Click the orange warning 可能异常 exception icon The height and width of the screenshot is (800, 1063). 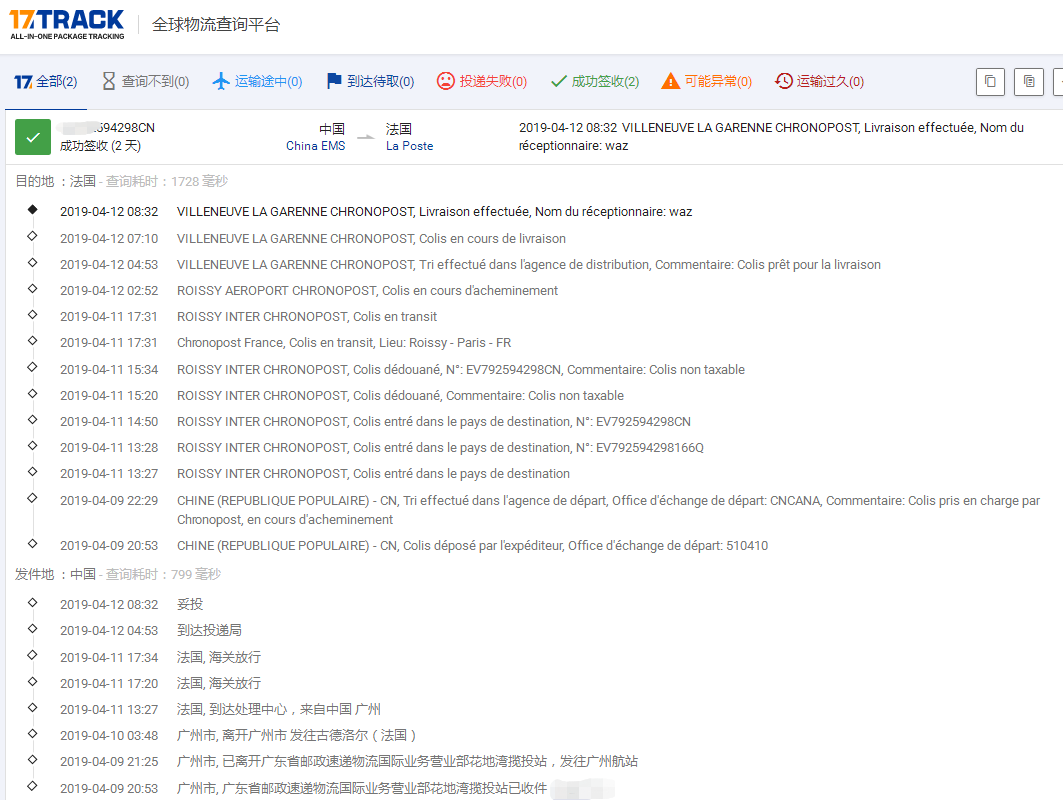tap(671, 81)
